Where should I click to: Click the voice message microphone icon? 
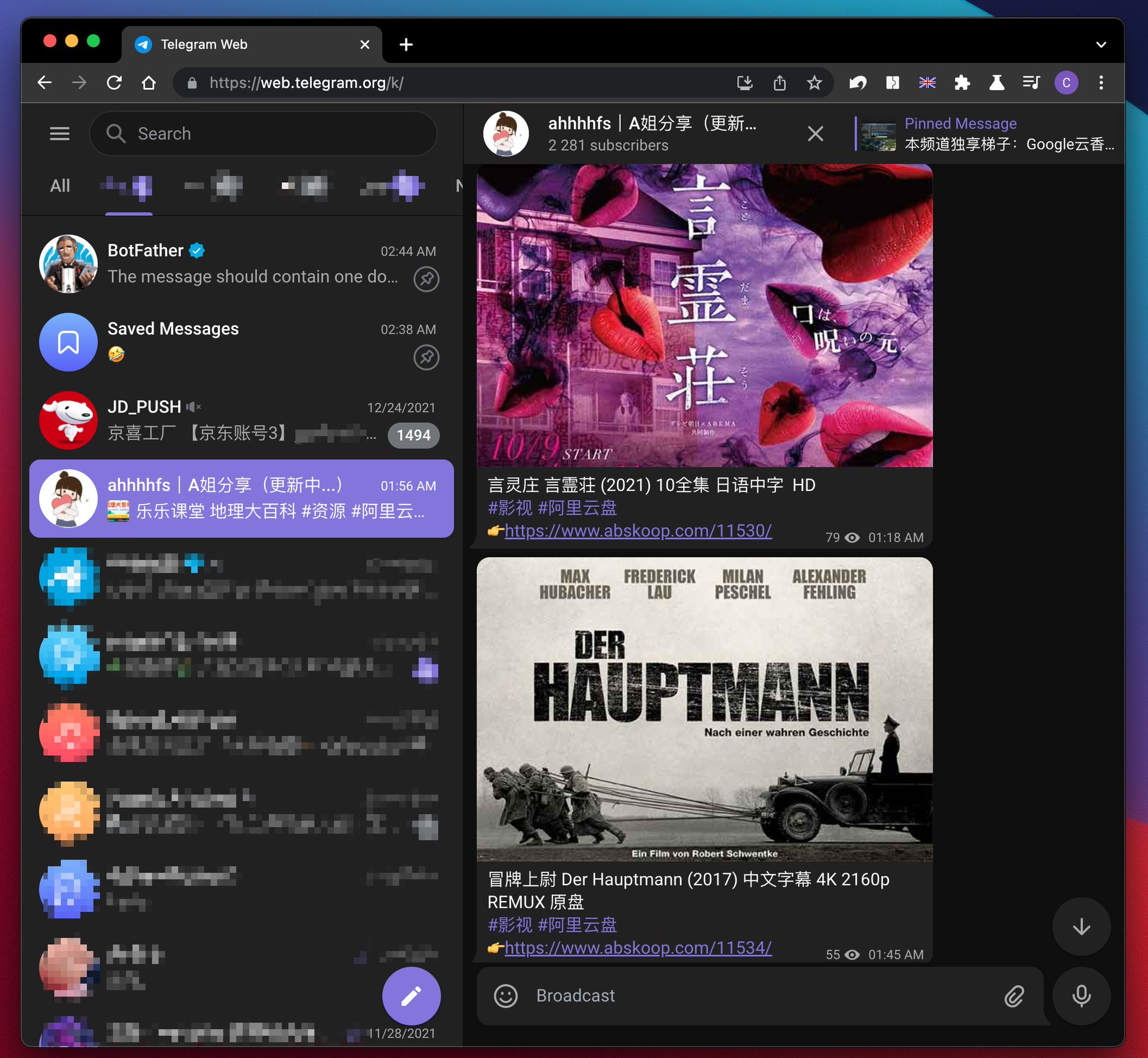click(x=1081, y=996)
